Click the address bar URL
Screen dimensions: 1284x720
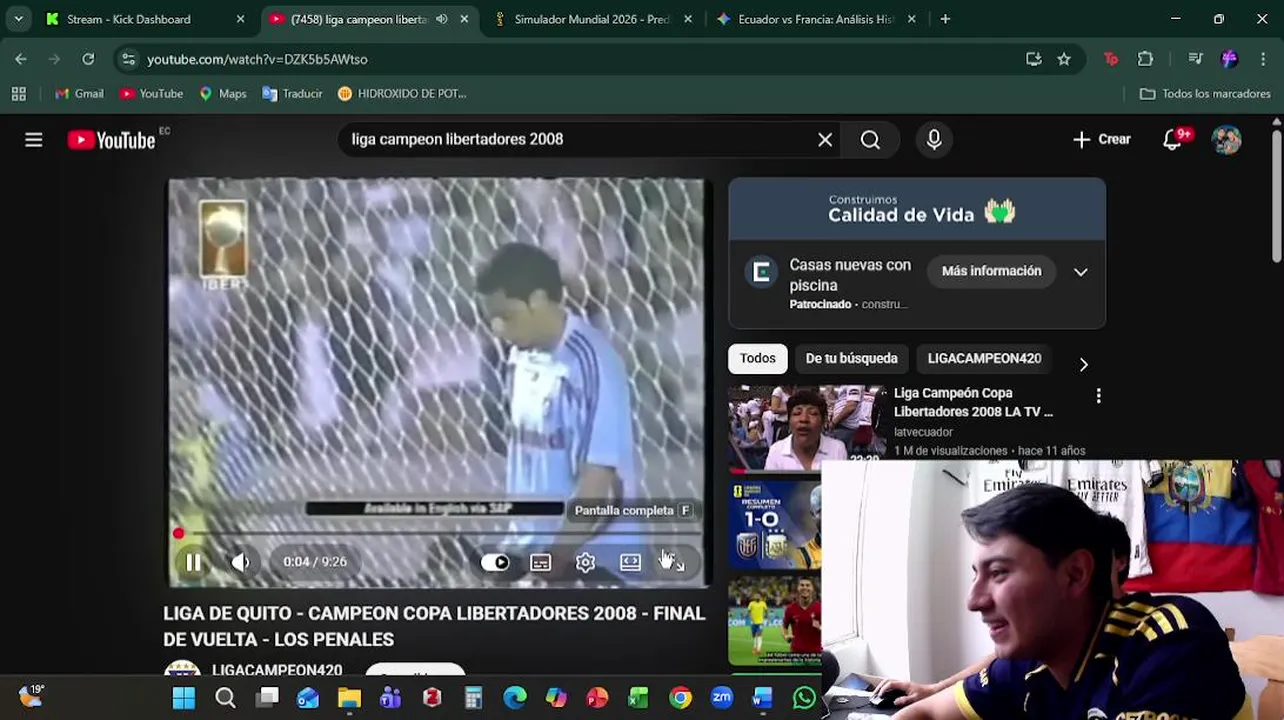click(x=257, y=59)
